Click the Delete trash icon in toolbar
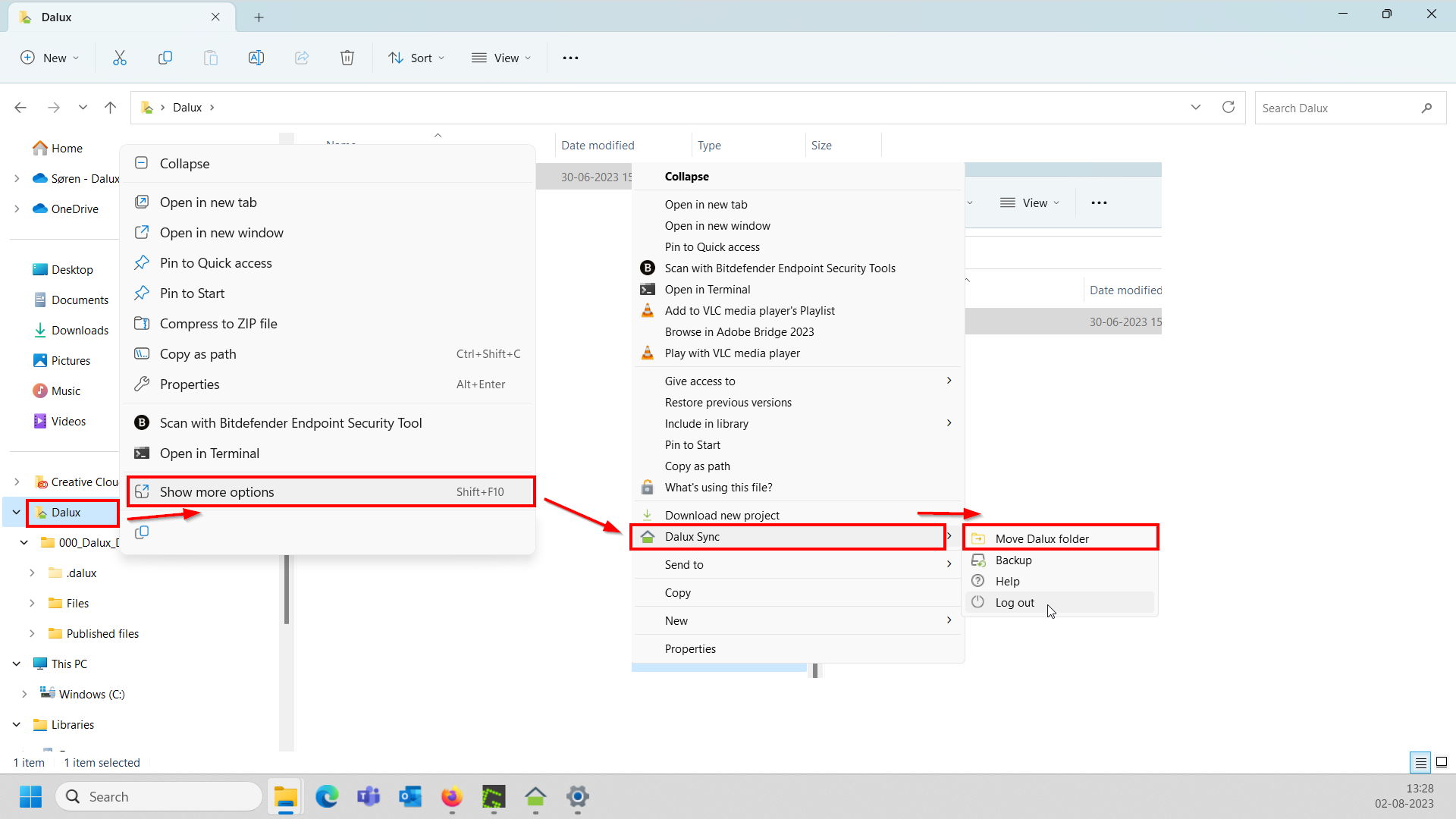This screenshot has height=819, width=1456. pos(347,58)
